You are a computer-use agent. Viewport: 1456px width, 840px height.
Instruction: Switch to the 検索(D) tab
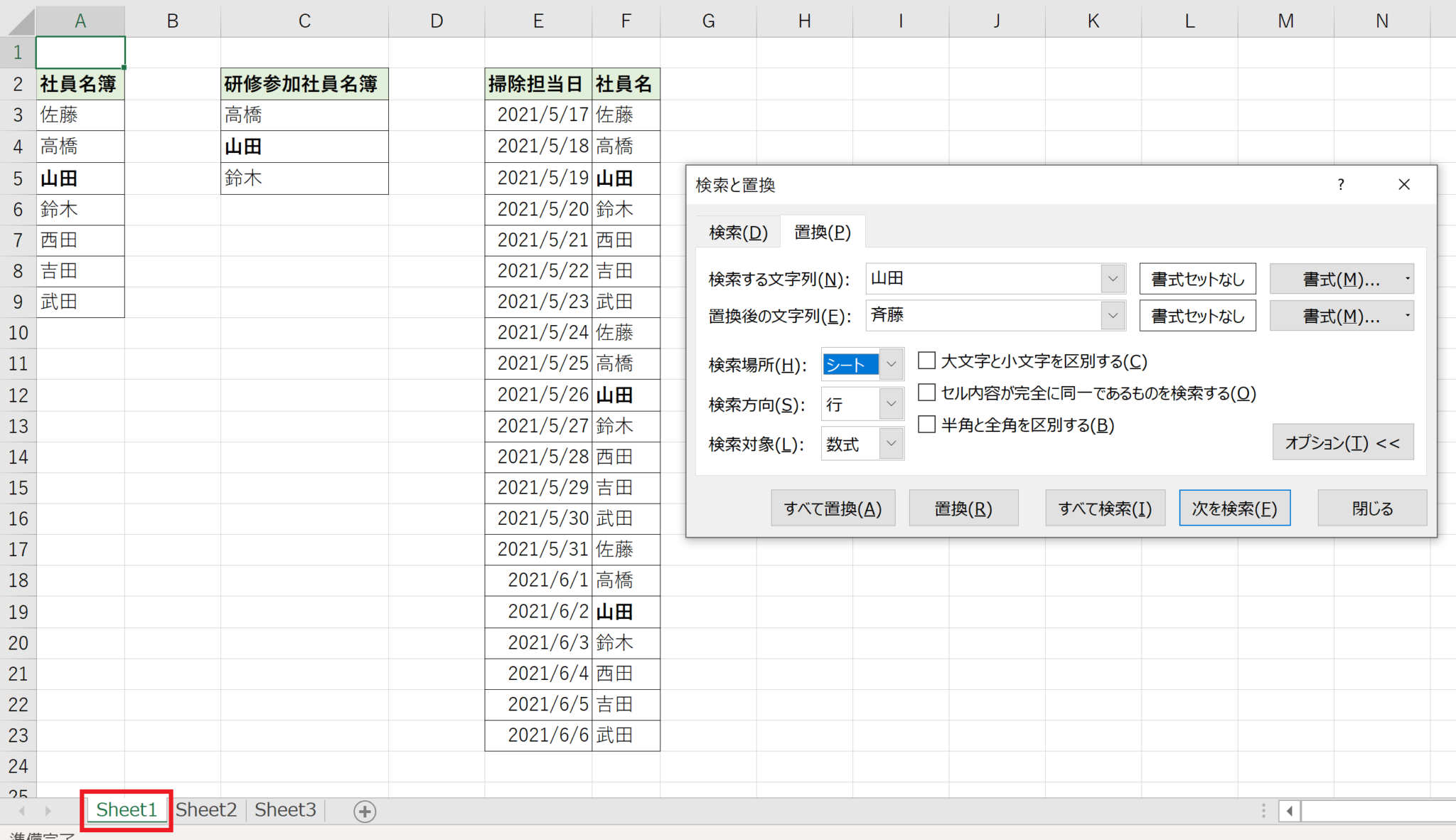click(x=738, y=233)
